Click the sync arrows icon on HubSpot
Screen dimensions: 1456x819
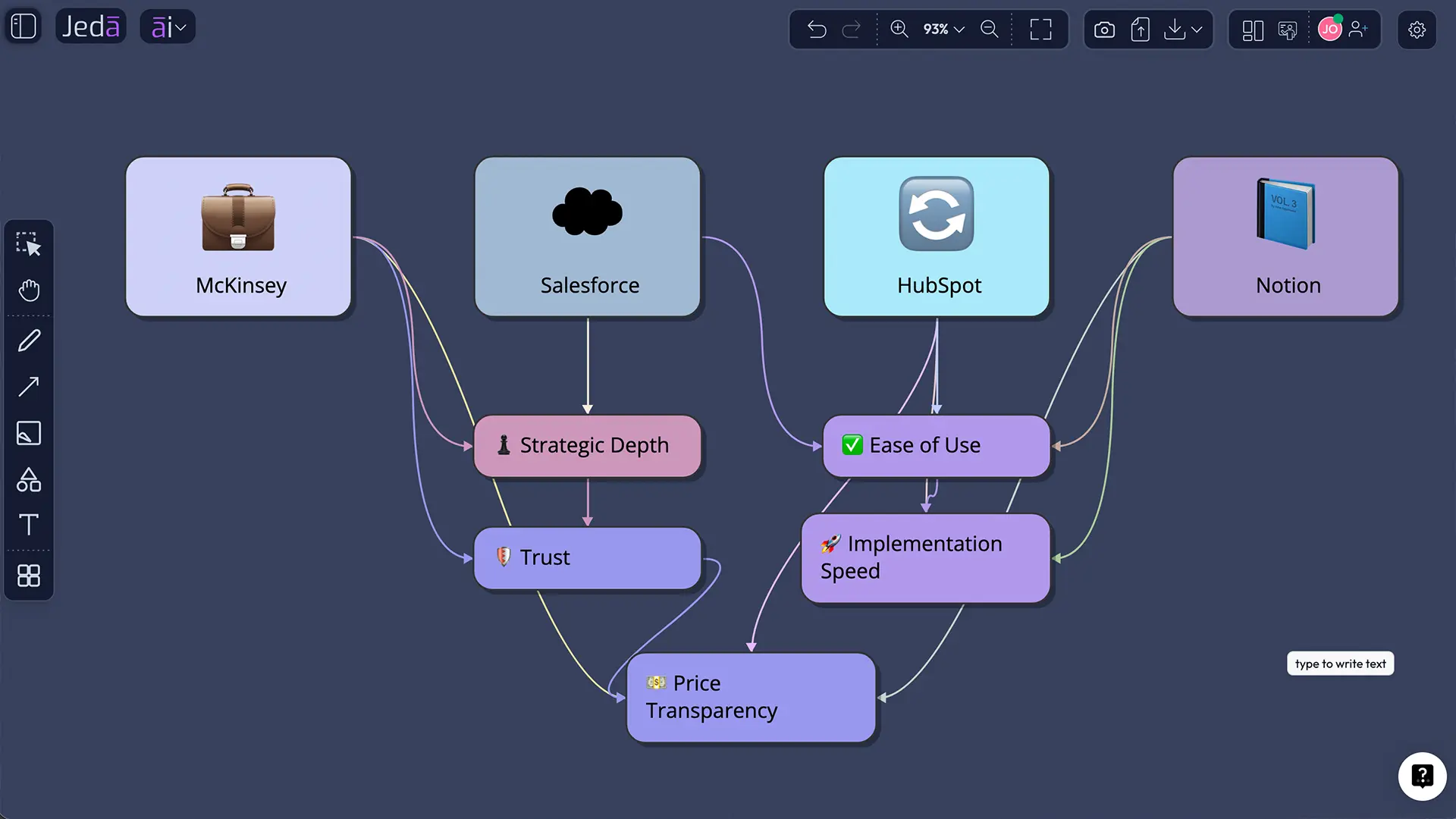[937, 214]
